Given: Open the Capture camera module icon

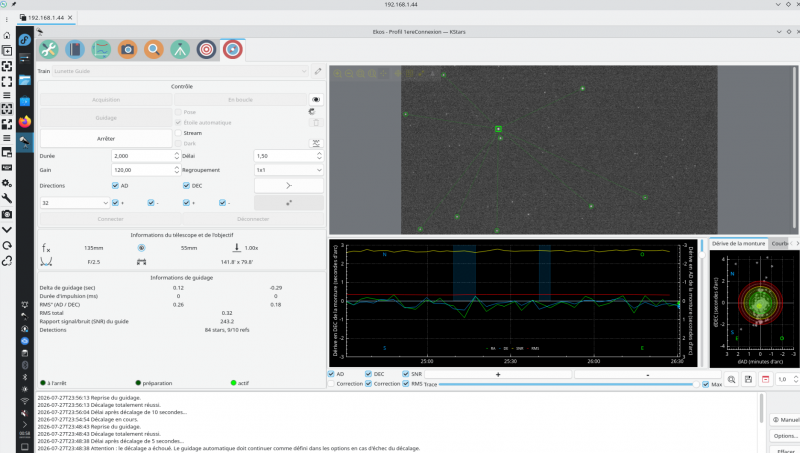Looking at the screenshot, I should 128,49.
